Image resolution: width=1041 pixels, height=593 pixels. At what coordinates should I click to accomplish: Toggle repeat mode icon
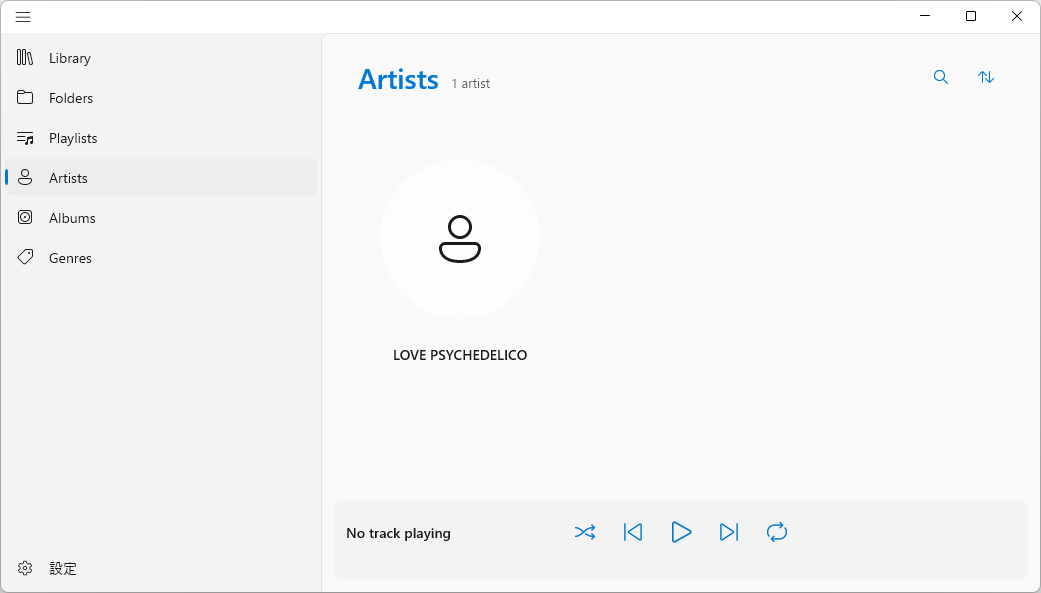[x=777, y=532]
